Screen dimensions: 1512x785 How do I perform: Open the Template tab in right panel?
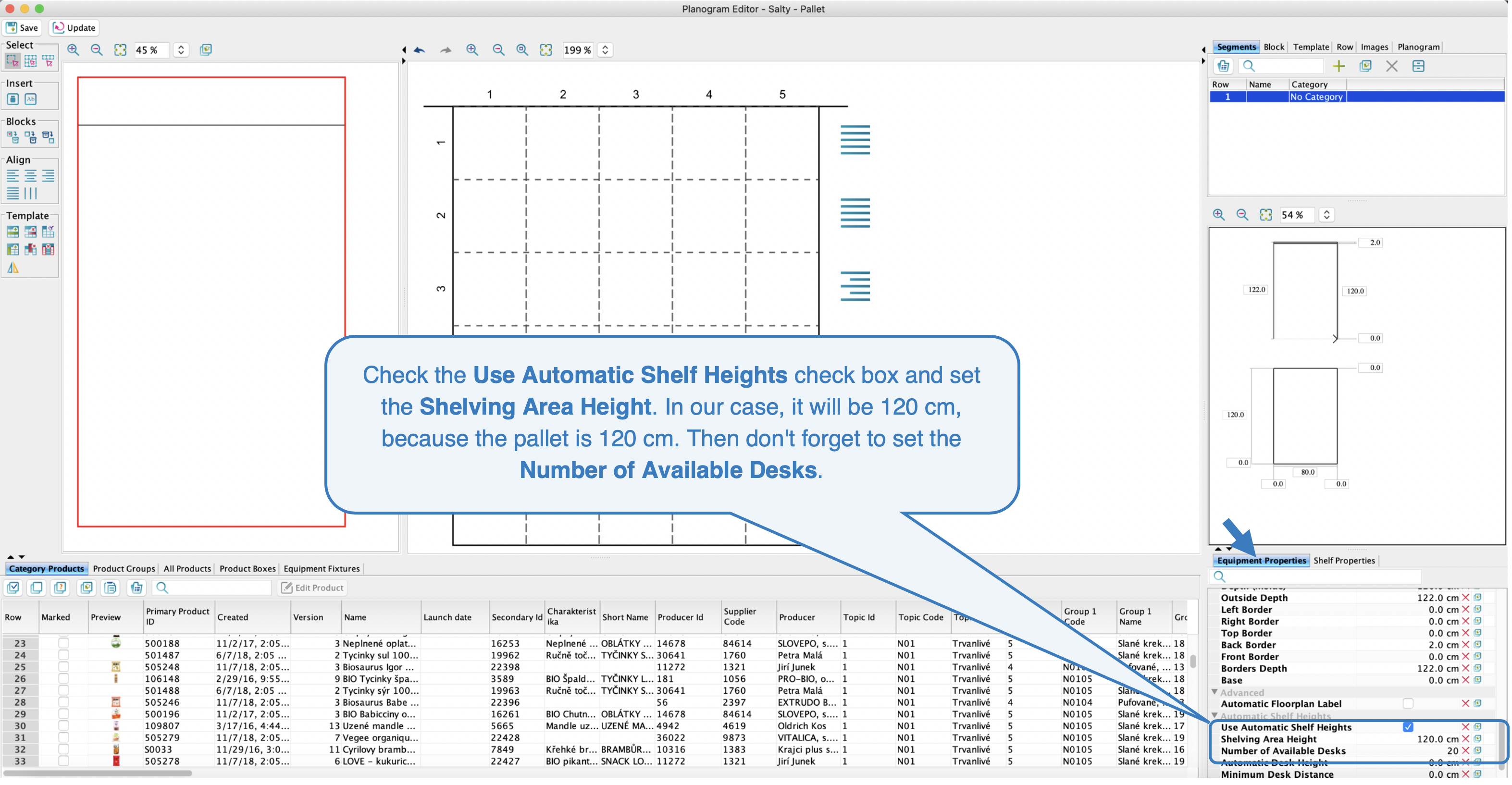point(1311,47)
